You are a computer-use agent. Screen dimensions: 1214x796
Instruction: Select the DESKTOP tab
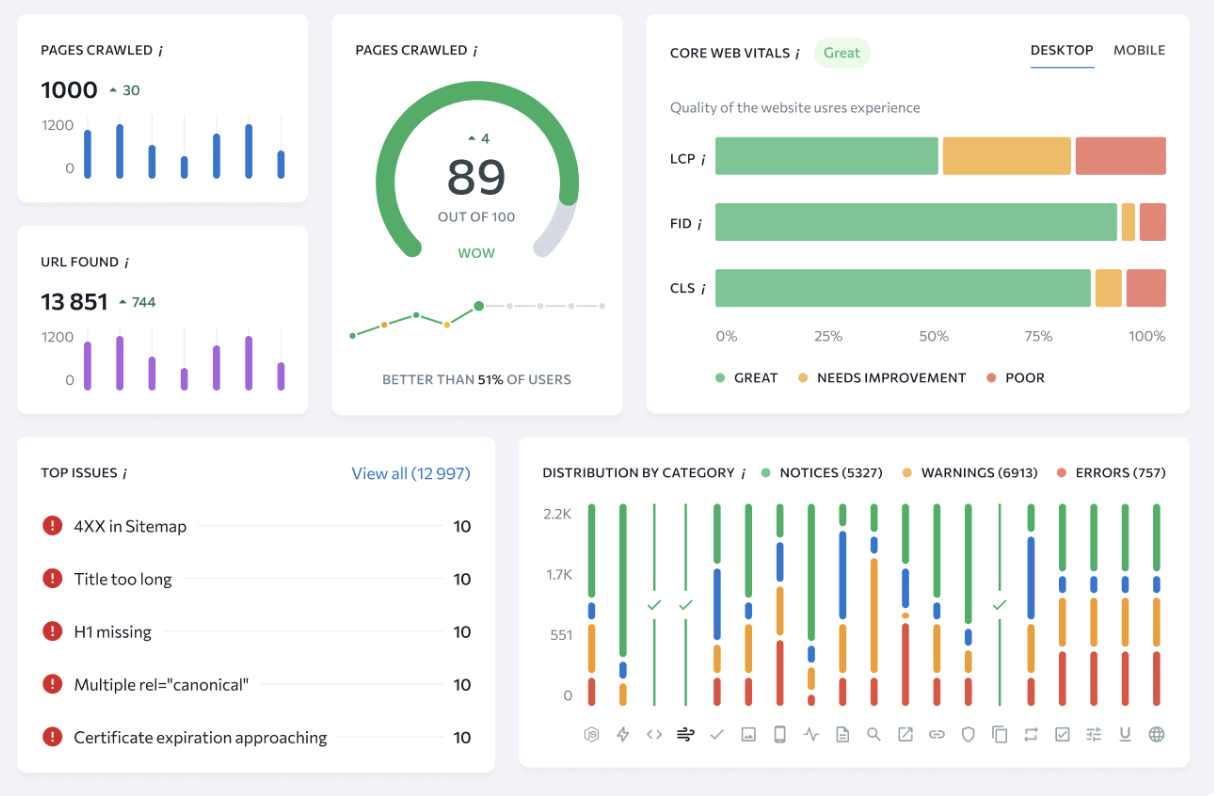[x=1062, y=50]
